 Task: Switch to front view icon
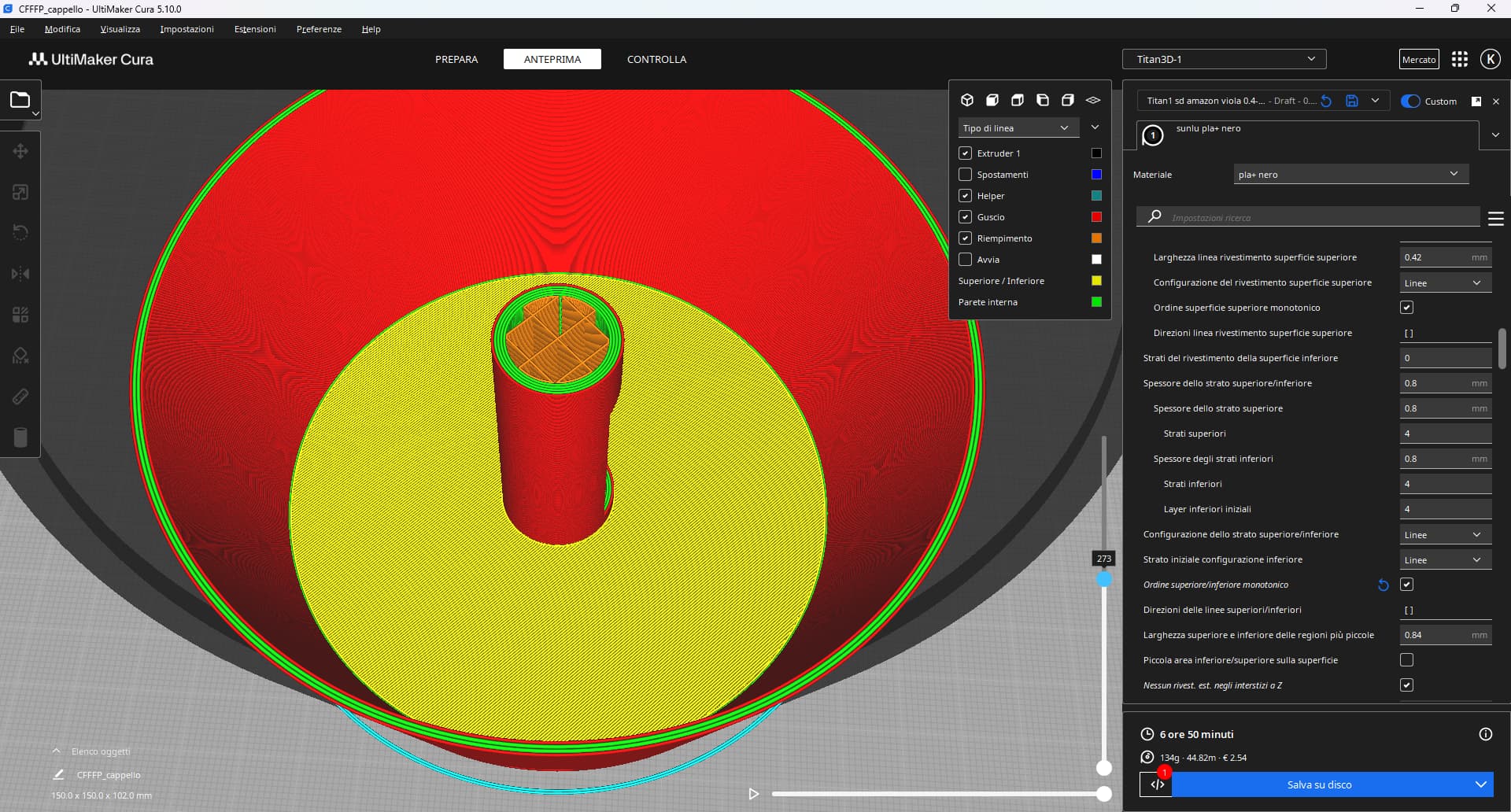click(x=992, y=100)
